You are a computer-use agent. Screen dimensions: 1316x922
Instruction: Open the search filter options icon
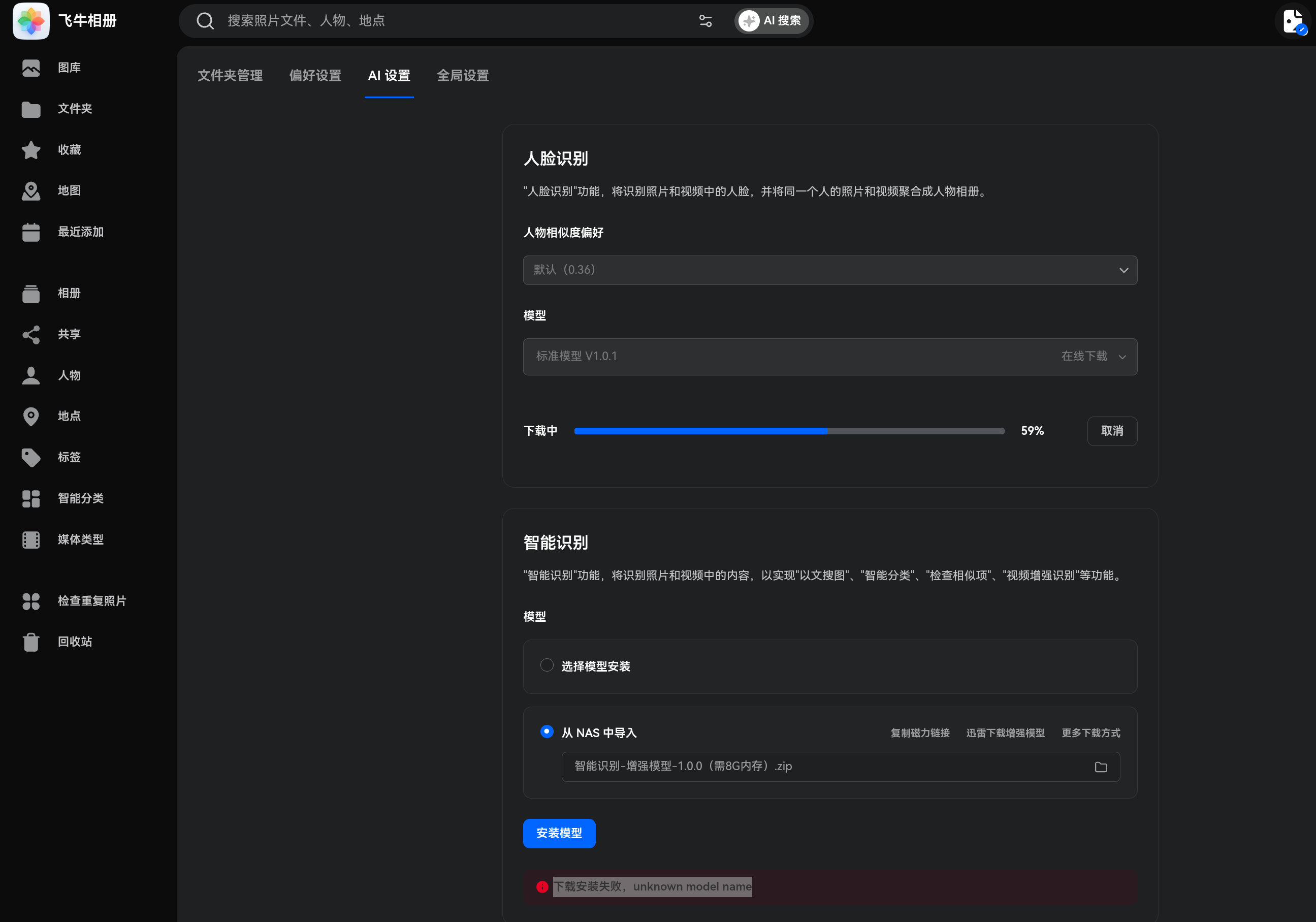click(x=705, y=21)
